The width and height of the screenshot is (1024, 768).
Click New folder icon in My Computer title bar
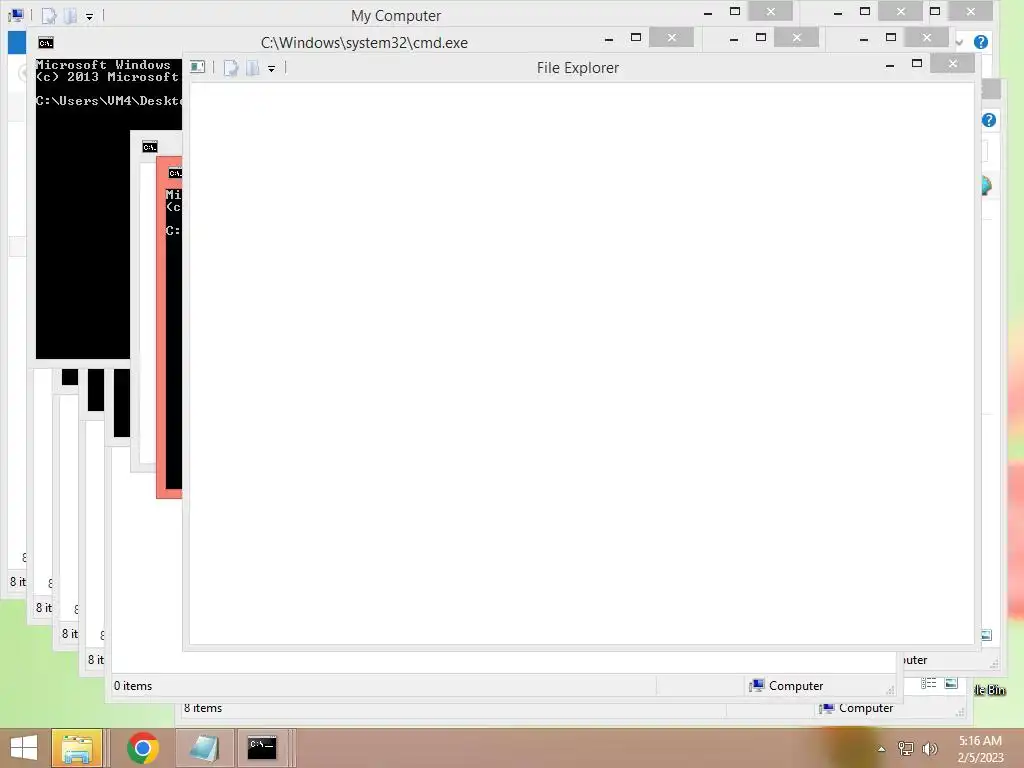(x=70, y=15)
